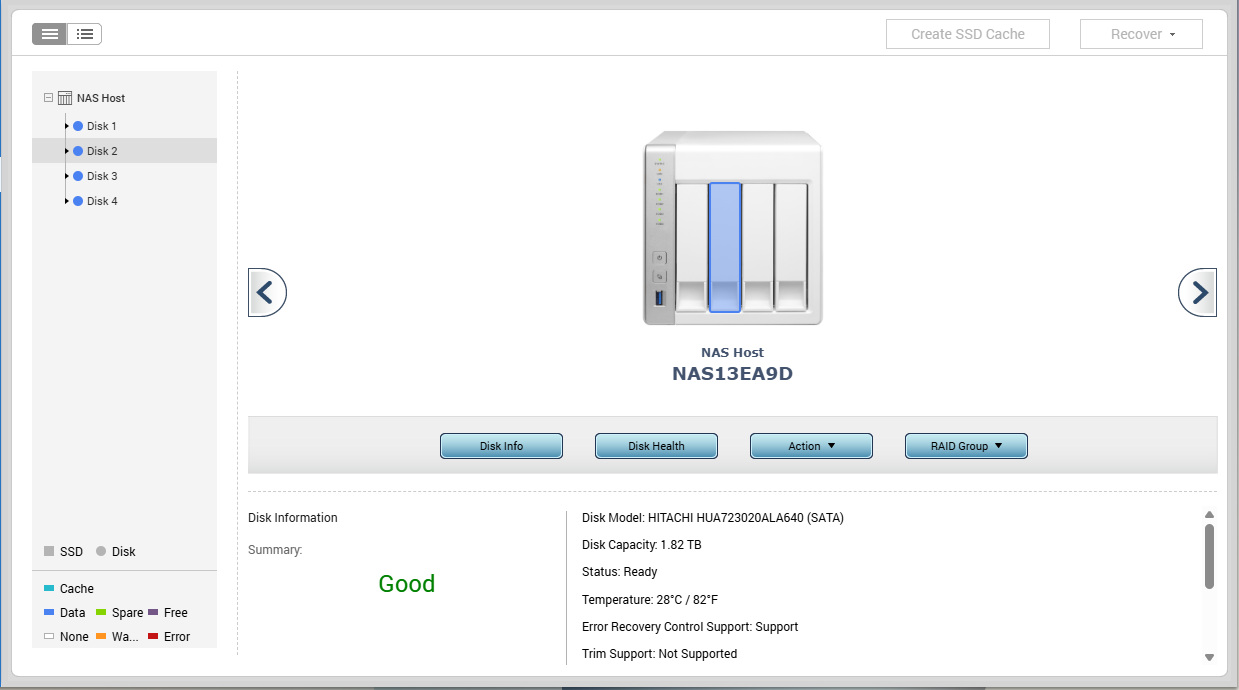Select the third drive bay on NAS image
Screen dimensions: 1239x690
(x=758, y=247)
